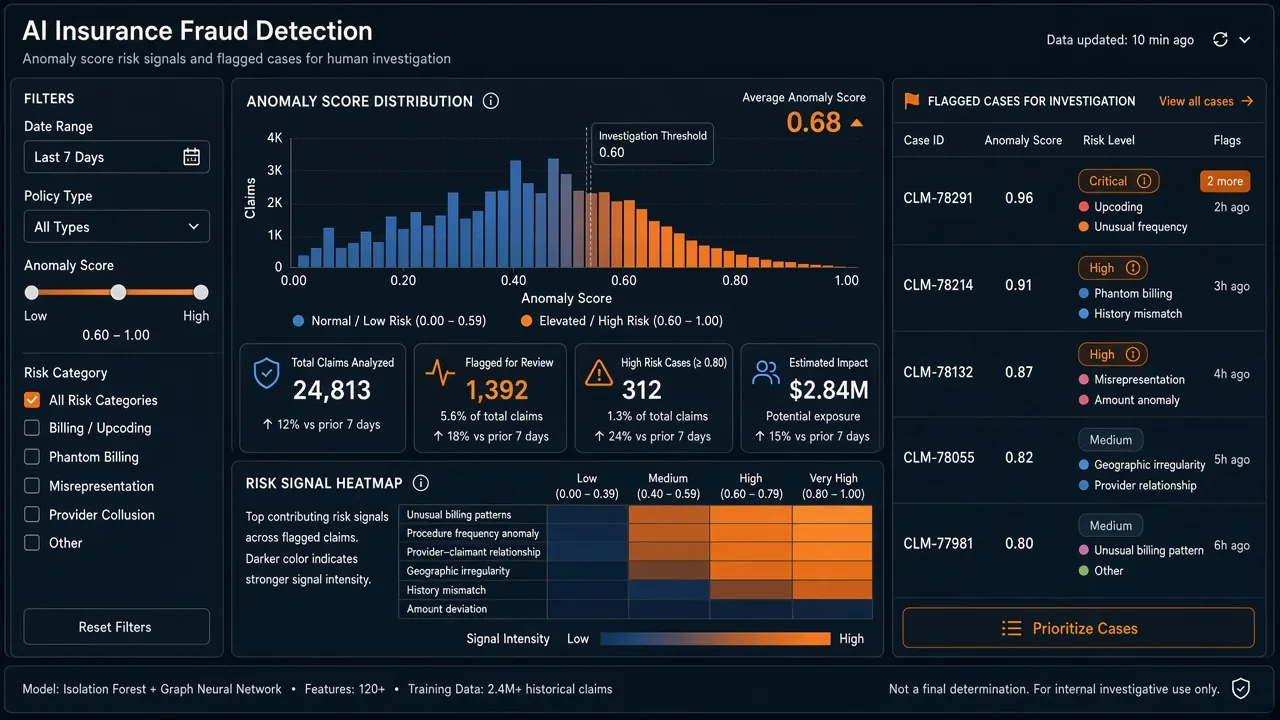
Task: Open info icon beside Risk Signal Heatmap
Action: pos(421,483)
